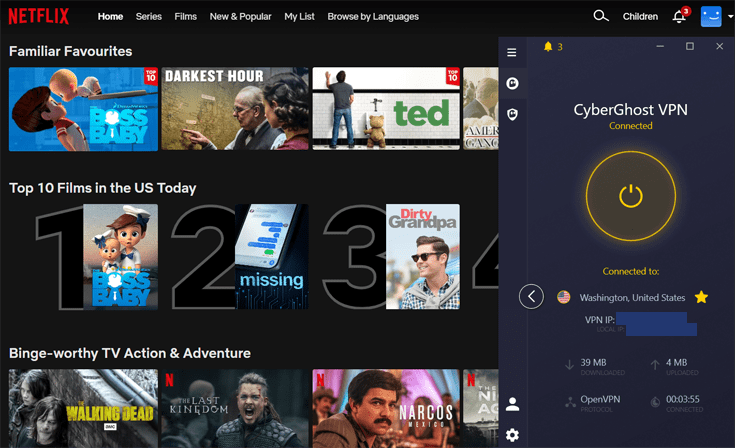Click the download arrow statistic icon
Screen dimensions: 735x448
pyautogui.click(x=569, y=365)
